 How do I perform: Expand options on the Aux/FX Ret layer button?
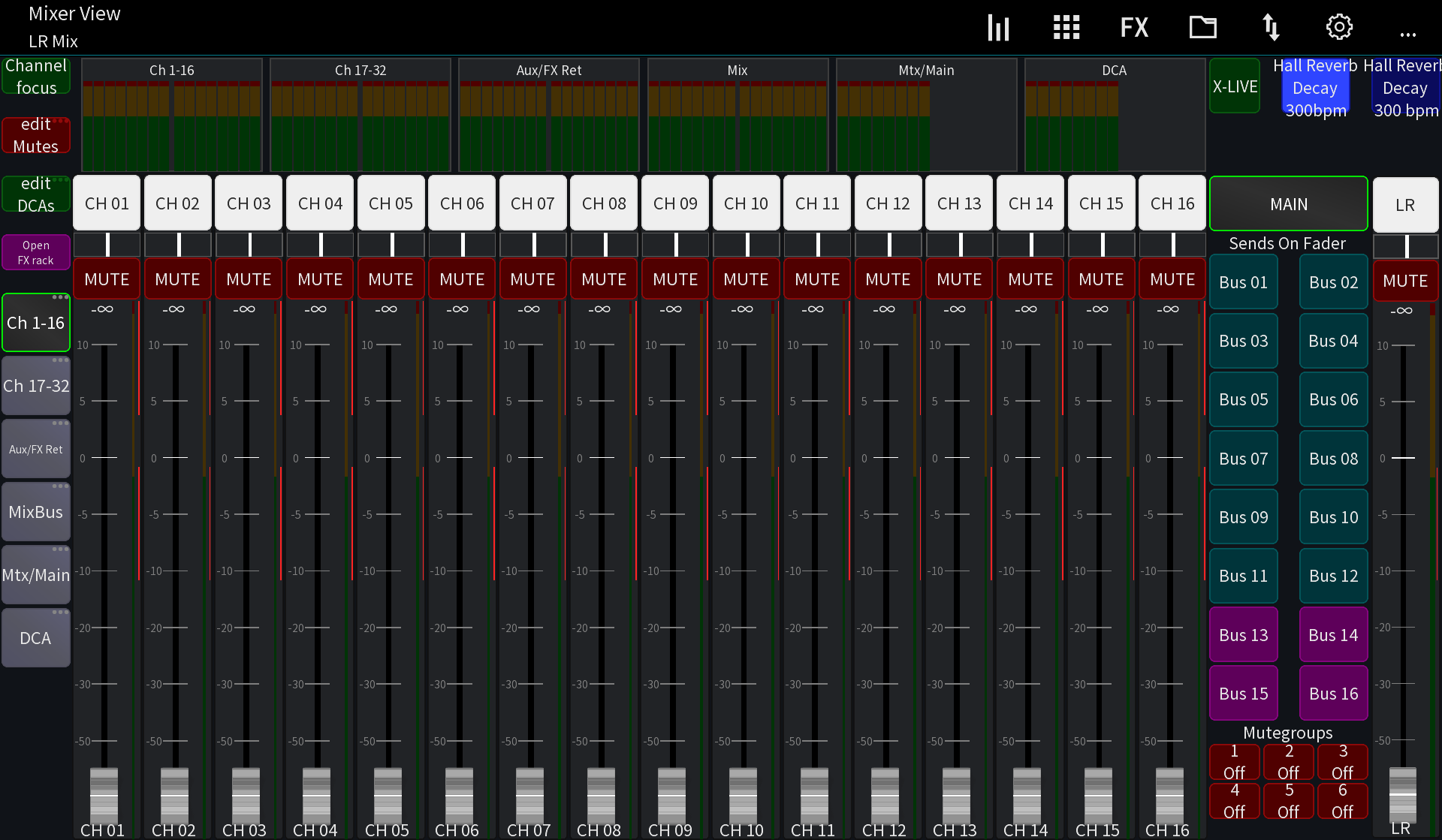[60, 423]
